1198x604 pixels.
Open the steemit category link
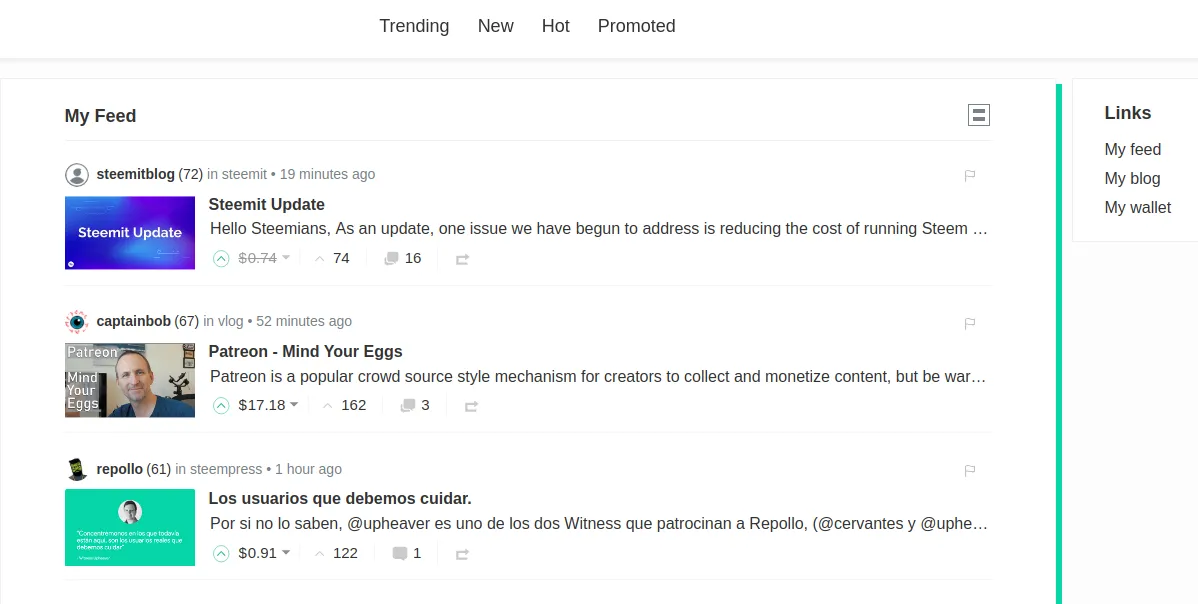pyautogui.click(x=244, y=174)
